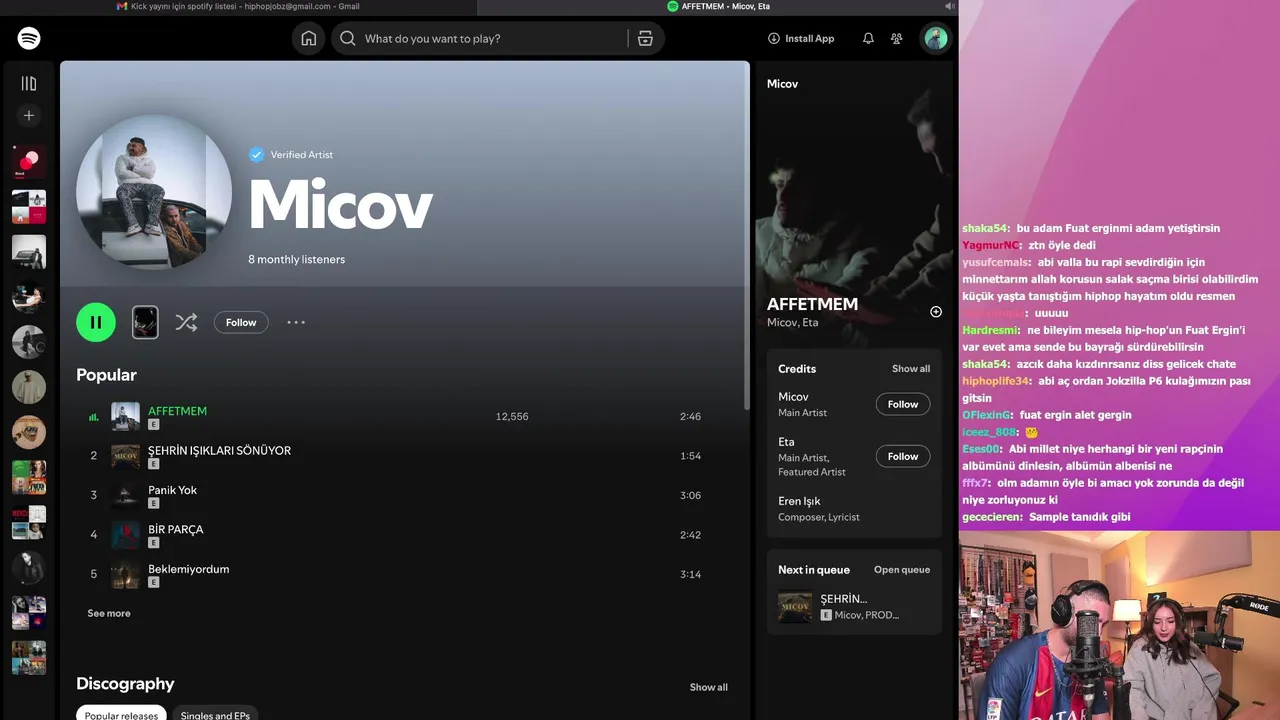1280x720 pixels.
Task: Select the track BİR PARÇA
Action: [175, 529]
